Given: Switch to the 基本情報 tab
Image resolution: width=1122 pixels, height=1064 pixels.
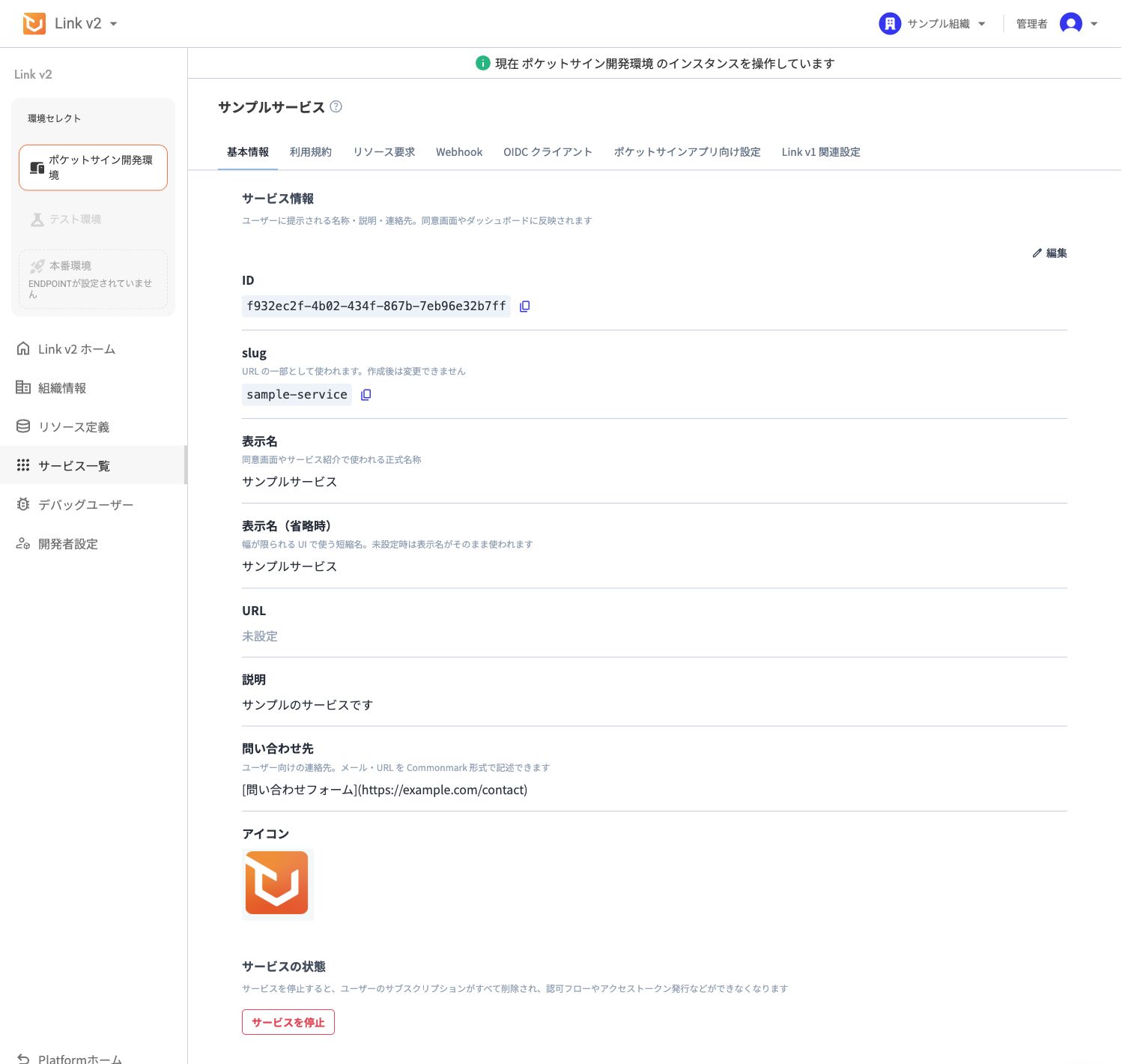Looking at the screenshot, I should point(248,152).
